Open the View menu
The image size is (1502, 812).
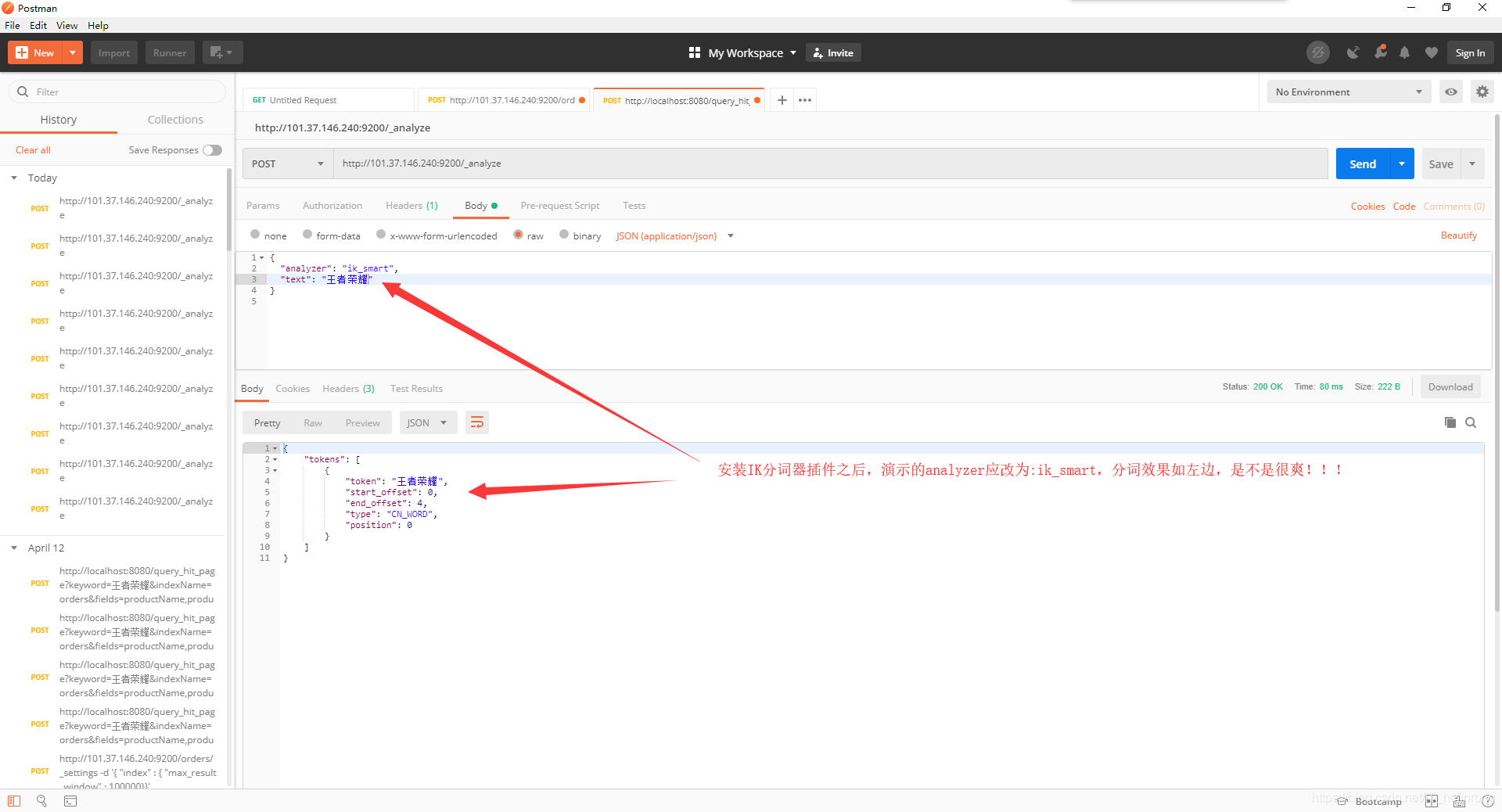click(x=66, y=25)
